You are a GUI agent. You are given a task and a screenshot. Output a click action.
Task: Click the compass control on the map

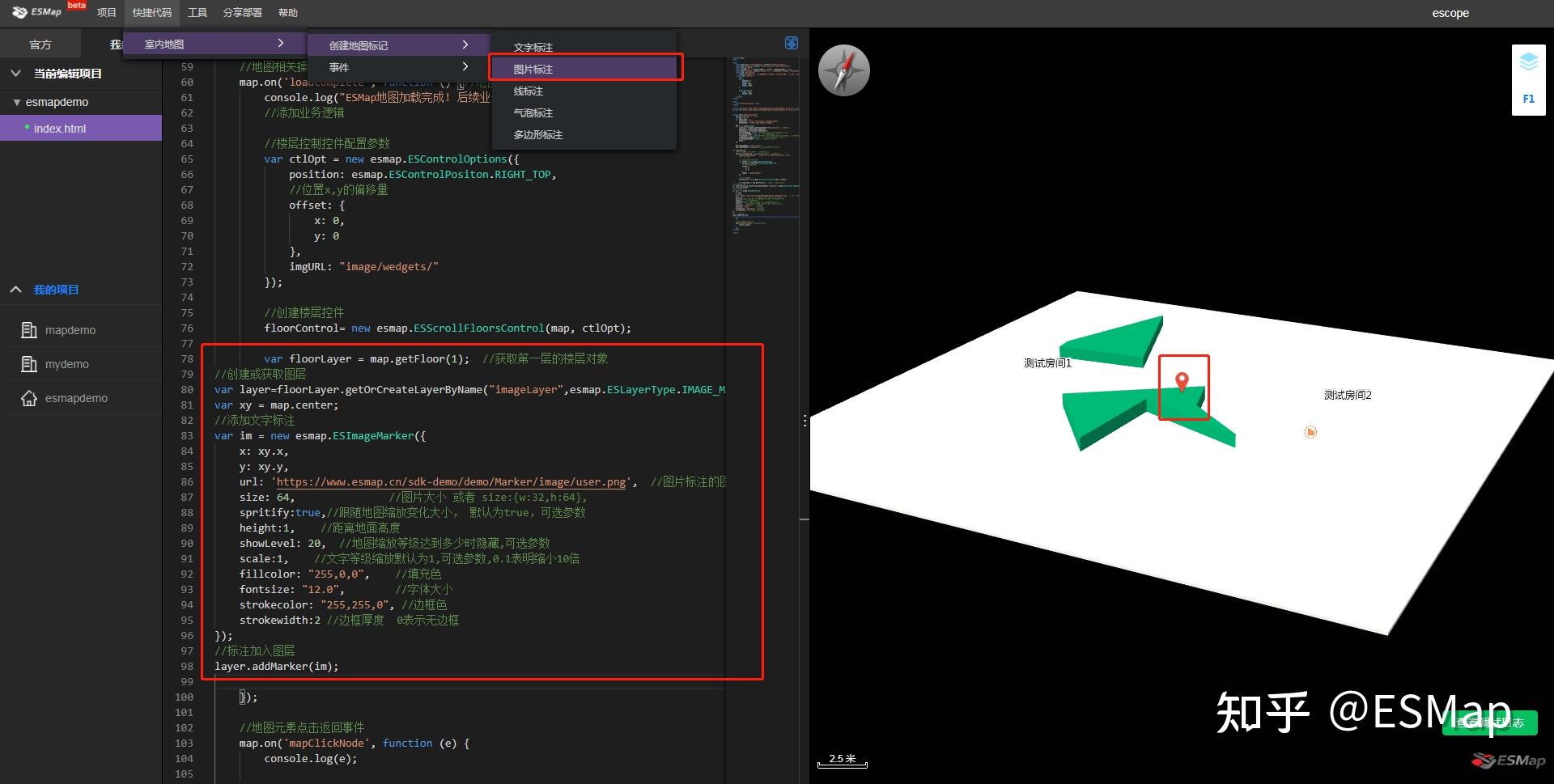tap(844, 70)
